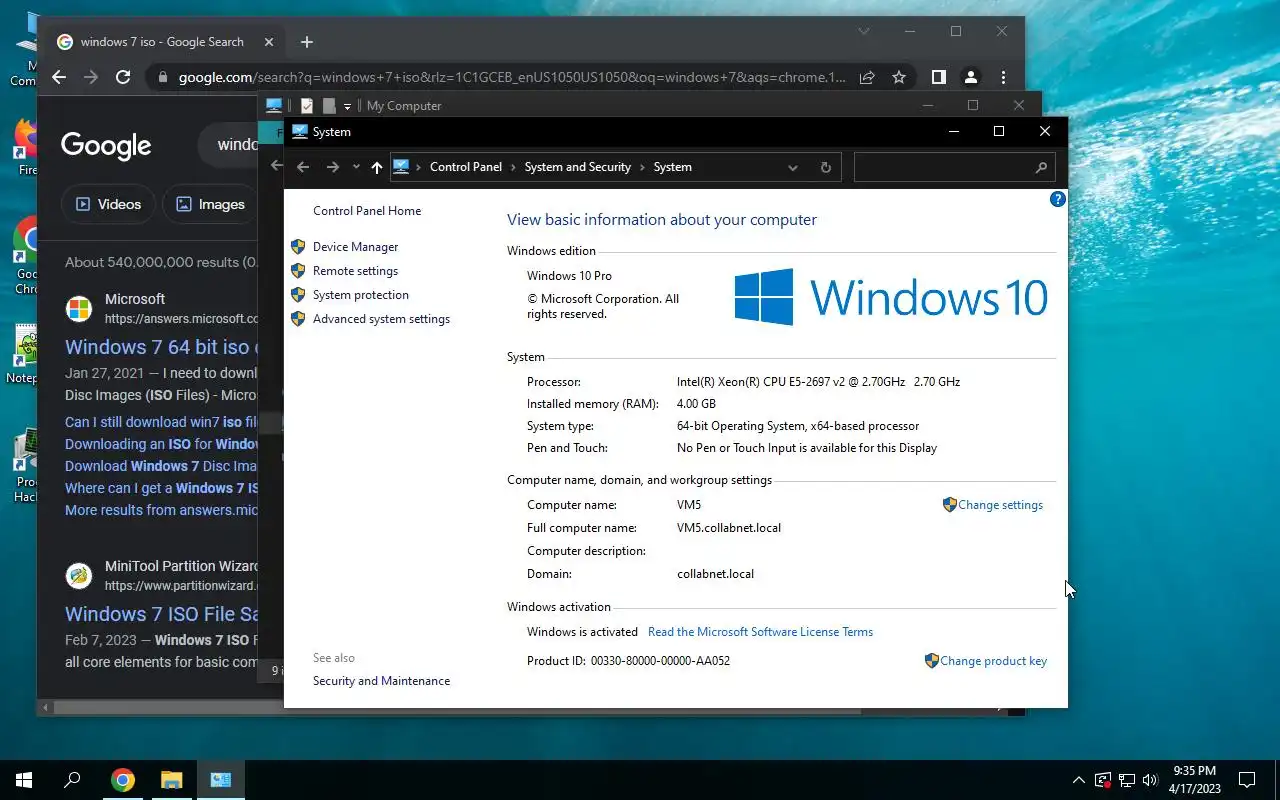Image resolution: width=1280 pixels, height=800 pixels.
Task: Click Chrome back button
Action: [59, 77]
